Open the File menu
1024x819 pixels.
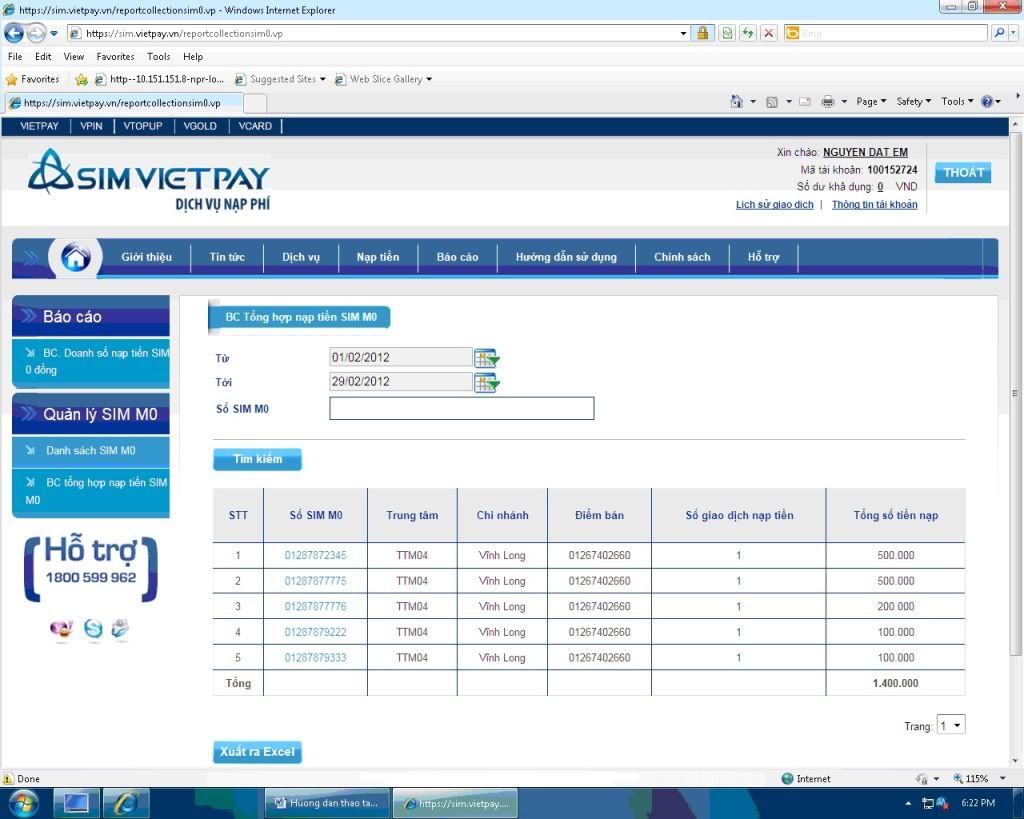coord(15,57)
